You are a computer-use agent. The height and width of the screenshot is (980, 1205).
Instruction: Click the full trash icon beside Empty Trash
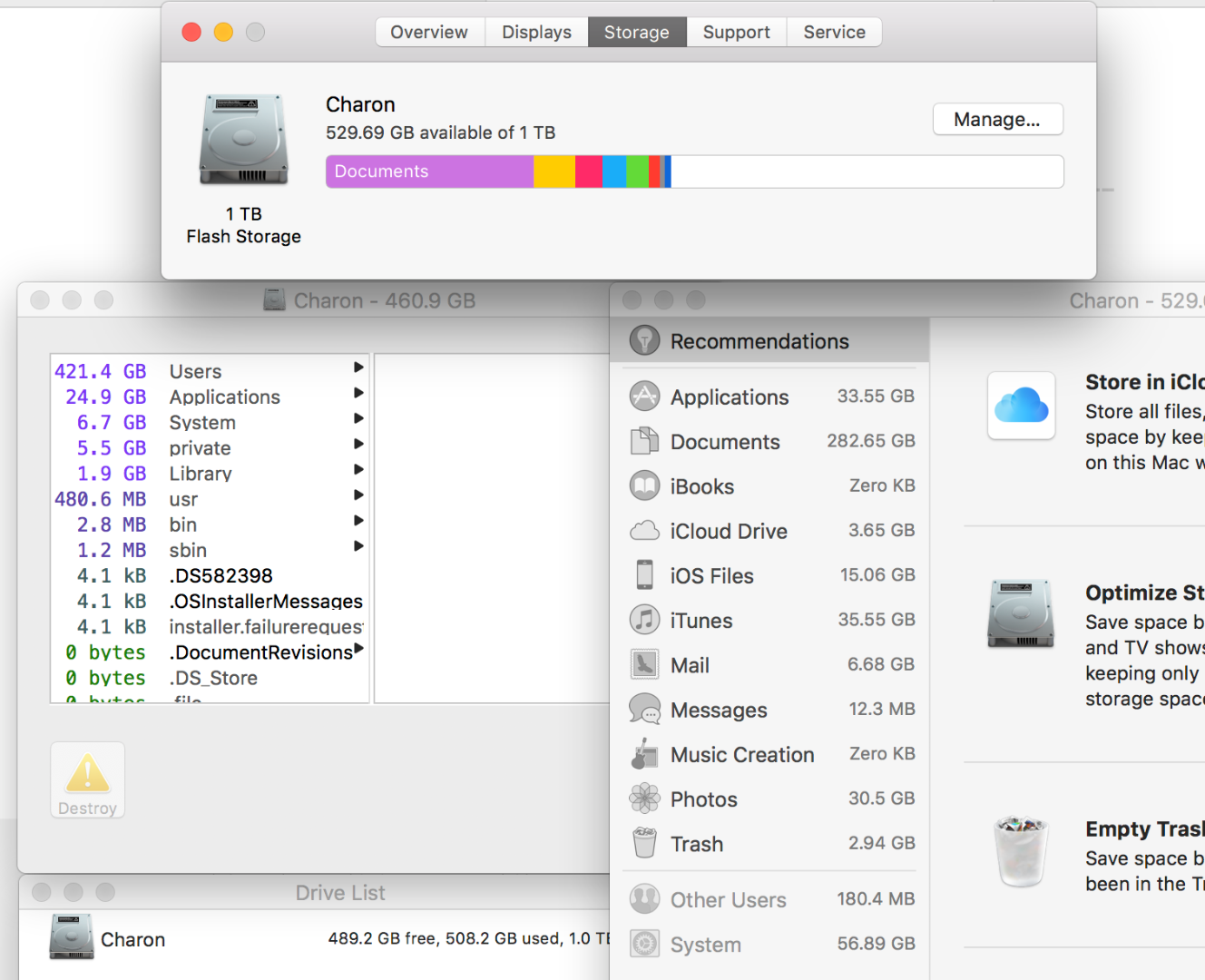[1021, 851]
